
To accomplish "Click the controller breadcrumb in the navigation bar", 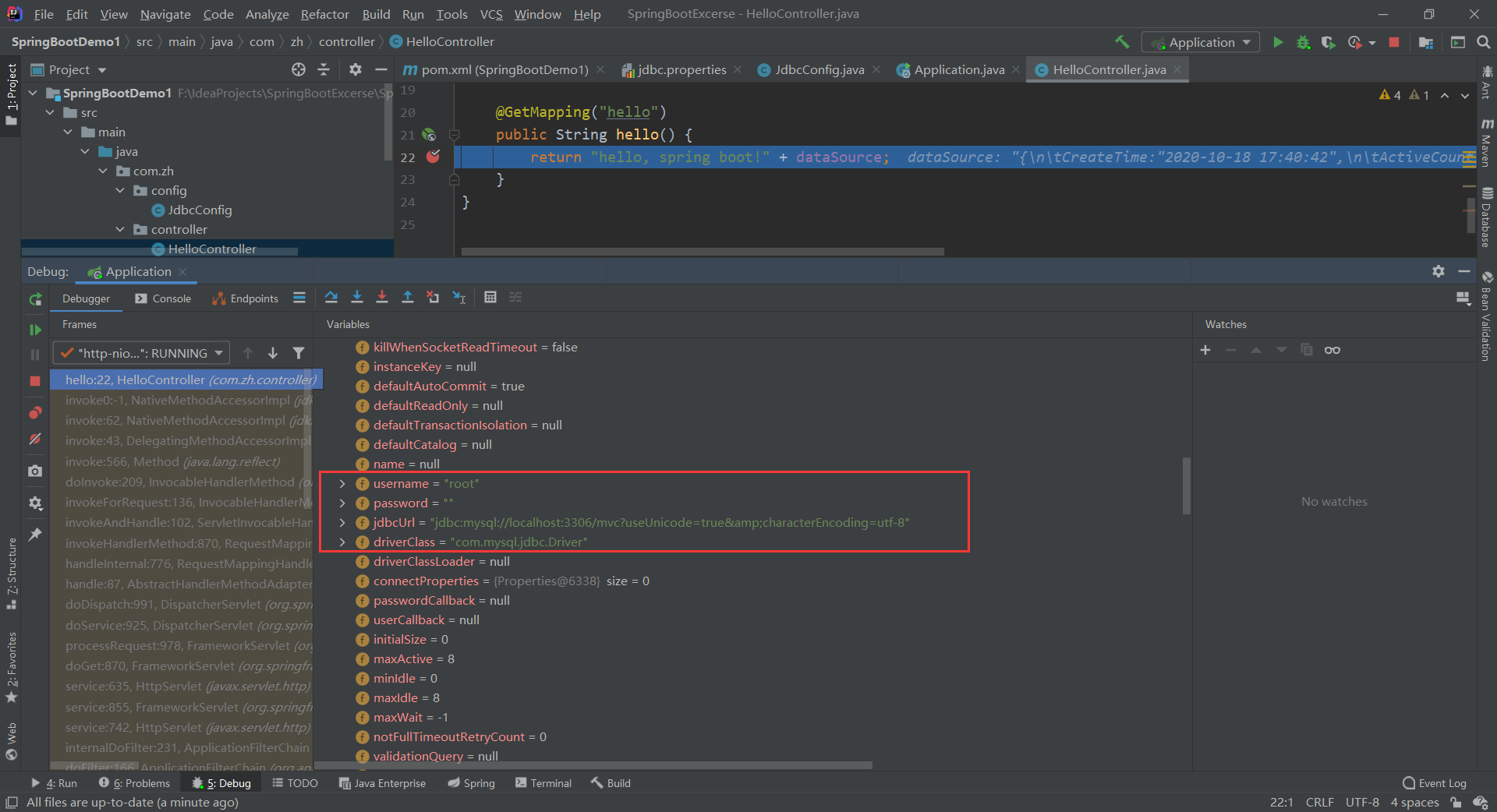I will (x=346, y=41).
